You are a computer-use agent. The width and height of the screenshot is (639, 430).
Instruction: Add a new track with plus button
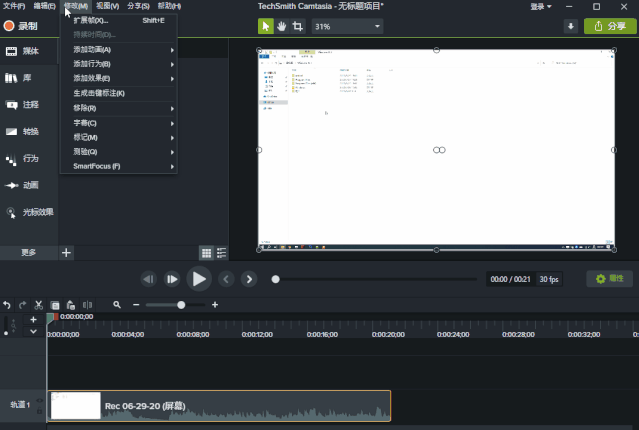pos(33,320)
